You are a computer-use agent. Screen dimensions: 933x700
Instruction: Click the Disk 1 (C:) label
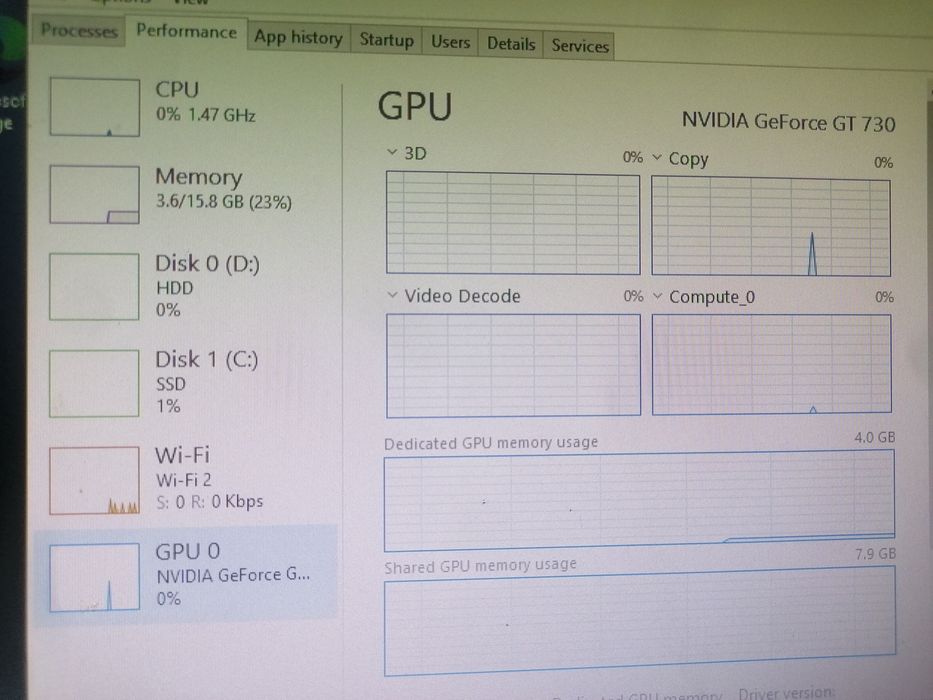(x=207, y=360)
